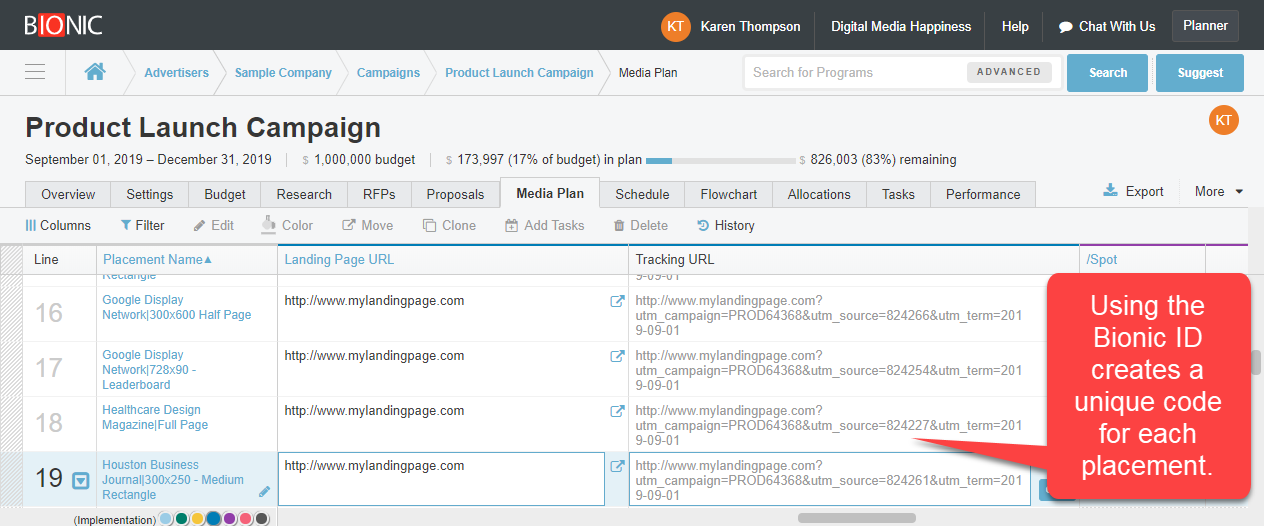This screenshot has height=526, width=1264.
Task: Switch to the Tasks tab
Action: tap(898, 194)
